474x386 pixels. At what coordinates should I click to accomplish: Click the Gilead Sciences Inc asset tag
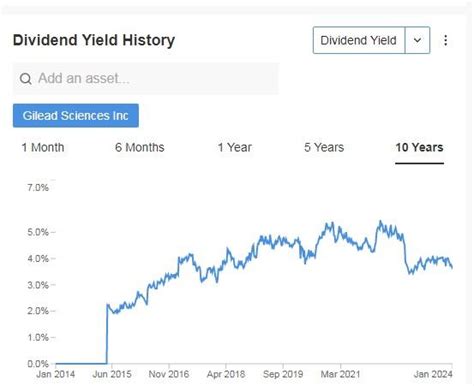point(76,115)
